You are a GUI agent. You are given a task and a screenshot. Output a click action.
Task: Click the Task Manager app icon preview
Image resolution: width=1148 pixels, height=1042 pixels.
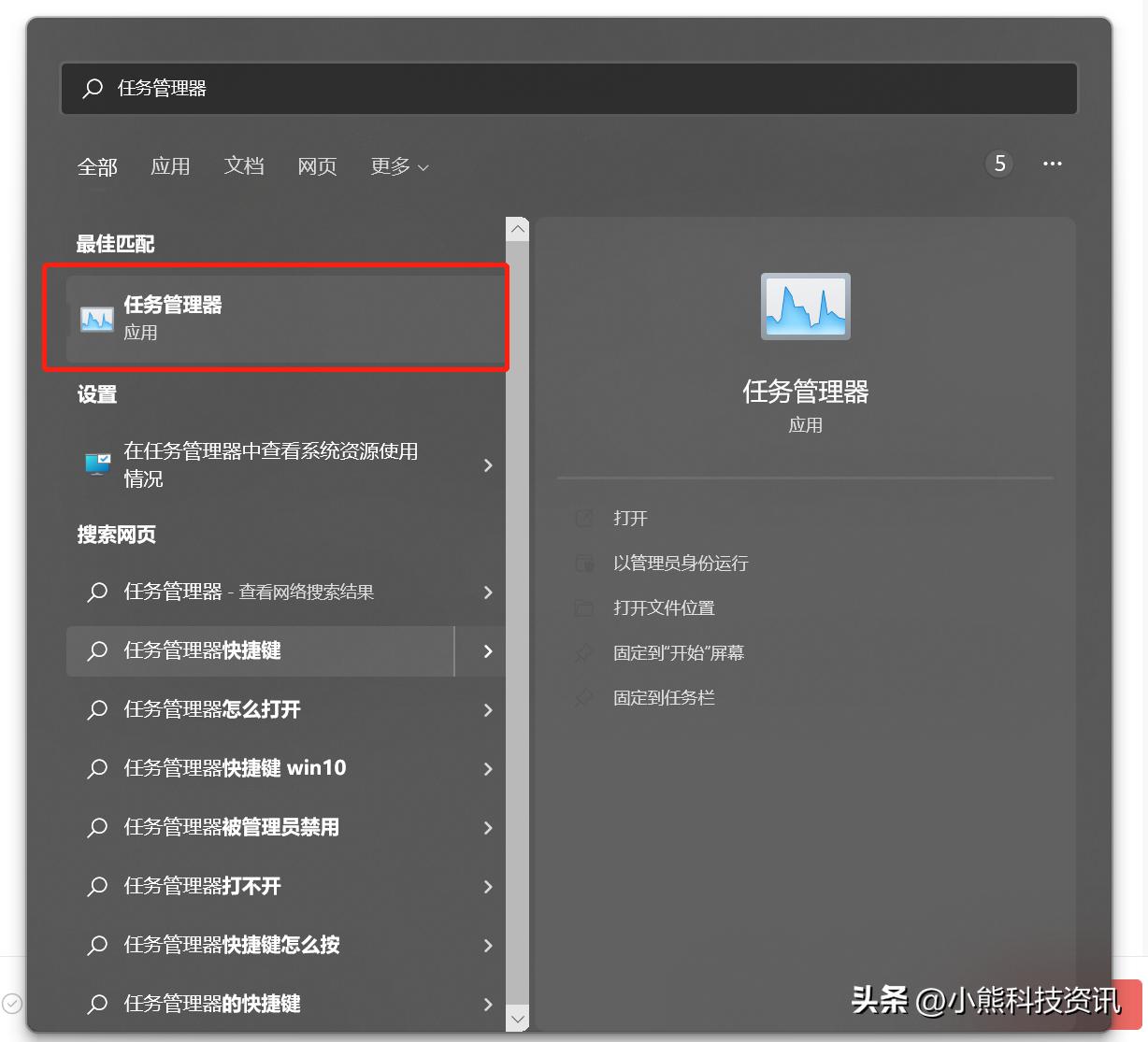805,306
